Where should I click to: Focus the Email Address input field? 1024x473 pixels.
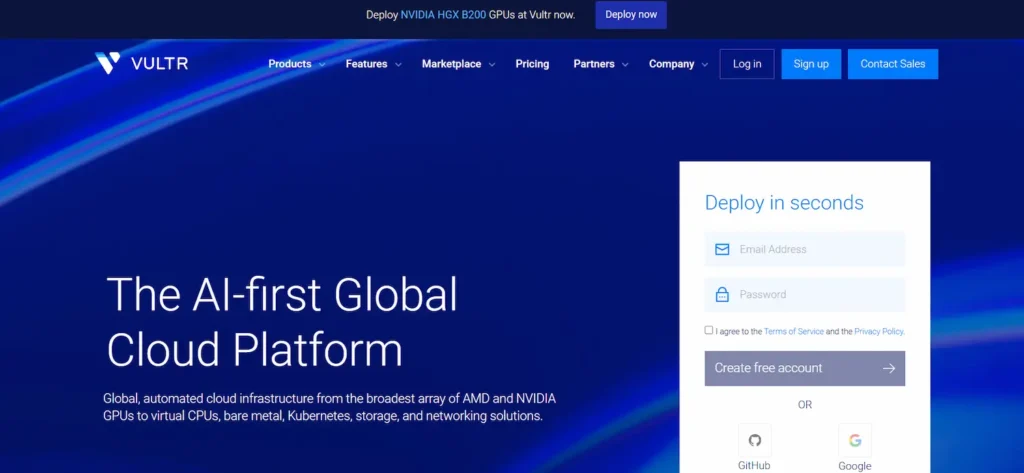tap(805, 250)
